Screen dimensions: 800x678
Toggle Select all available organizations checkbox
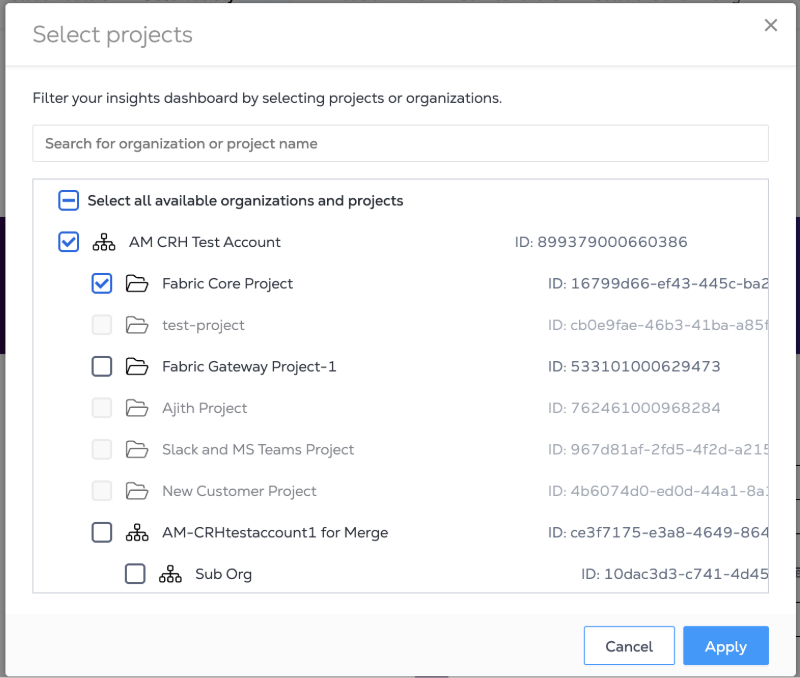(68, 200)
